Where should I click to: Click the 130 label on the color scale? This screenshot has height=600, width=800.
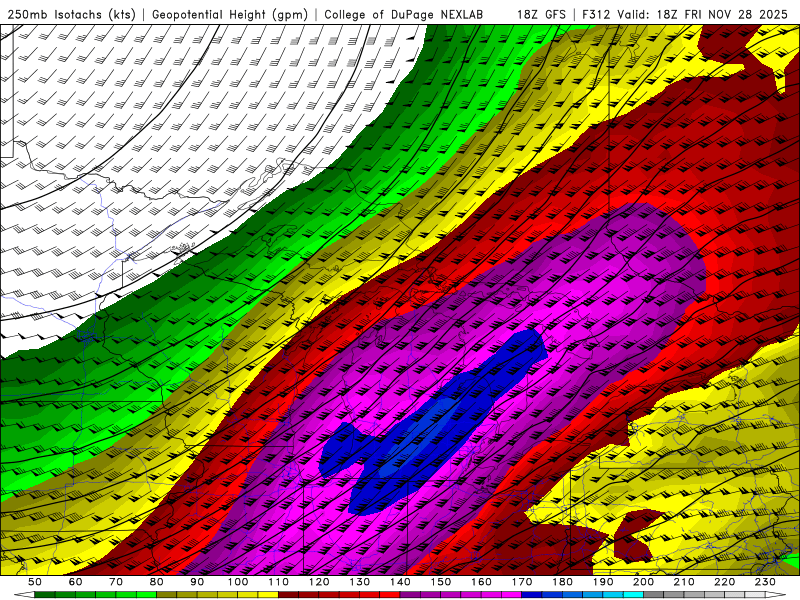[360, 582]
